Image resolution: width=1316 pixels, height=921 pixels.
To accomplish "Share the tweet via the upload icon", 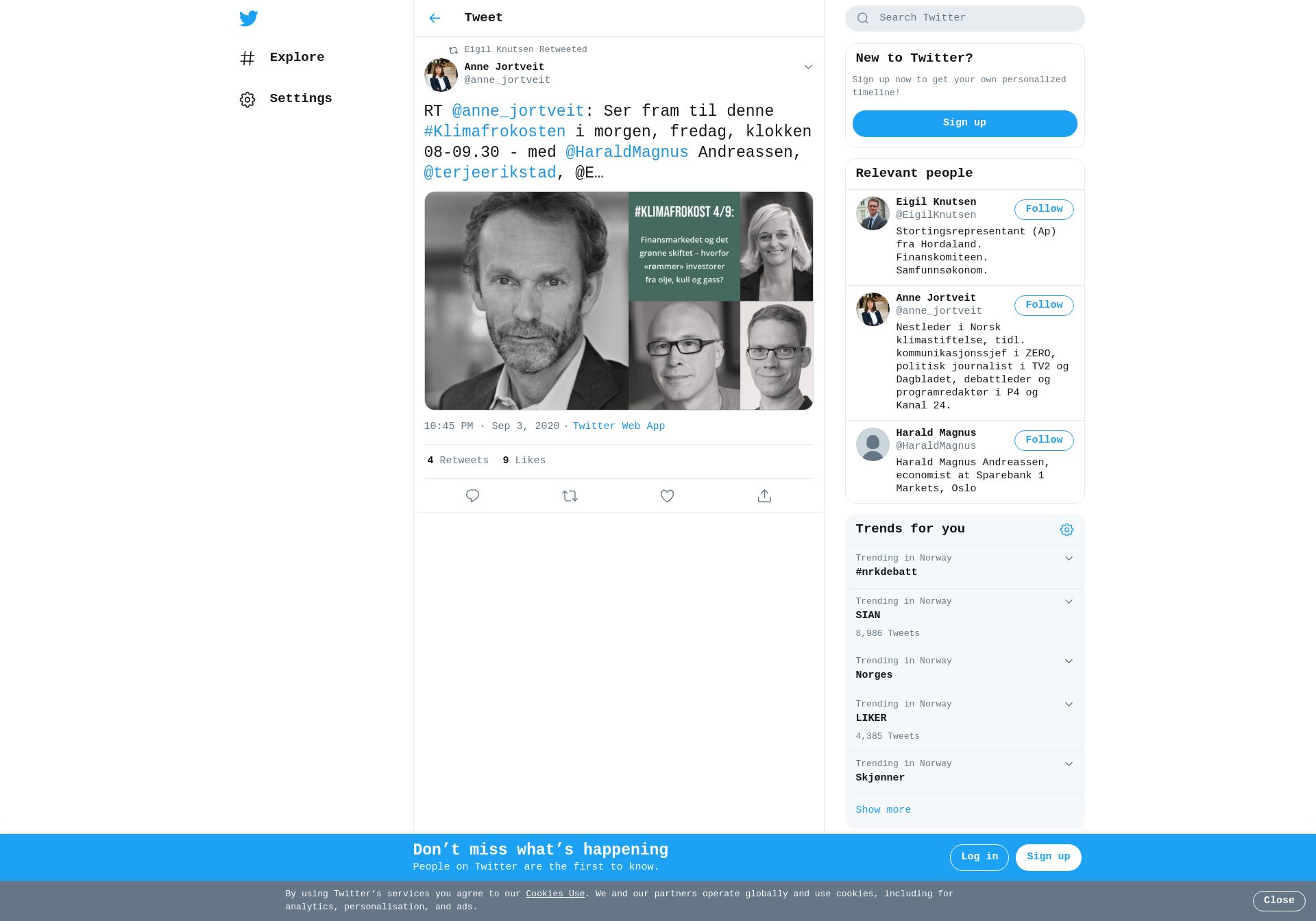I will point(764,495).
